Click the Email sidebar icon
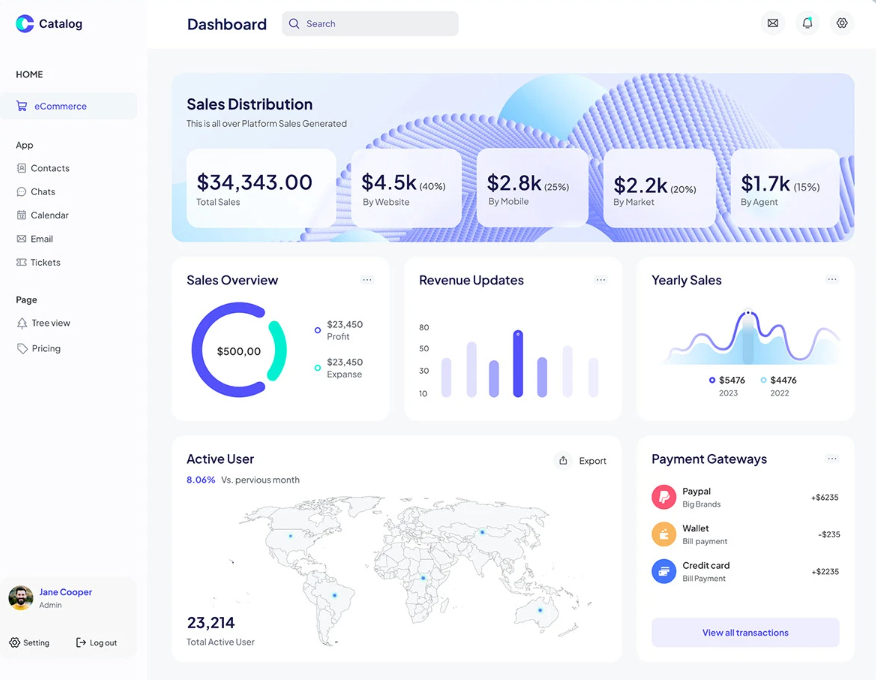 coord(21,239)
